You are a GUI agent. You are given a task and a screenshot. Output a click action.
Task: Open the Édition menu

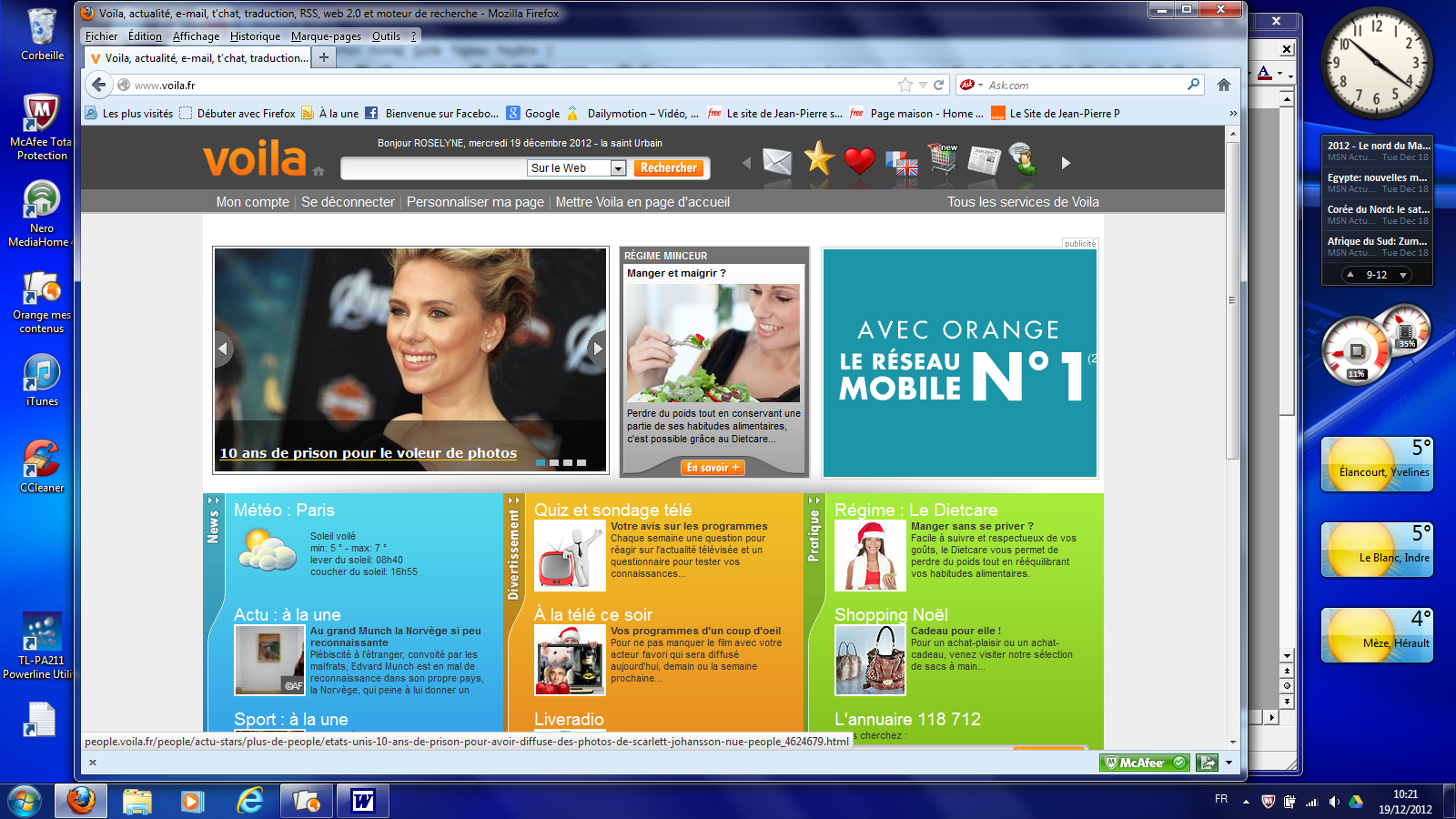[145, 36]
